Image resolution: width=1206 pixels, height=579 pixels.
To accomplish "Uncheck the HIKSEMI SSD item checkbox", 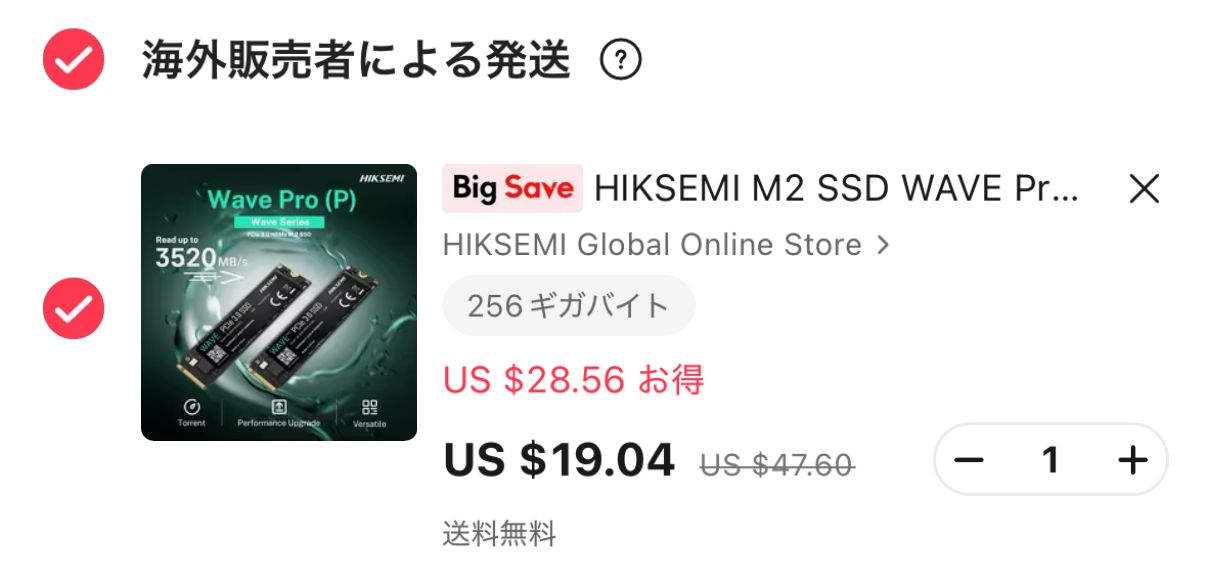I will [73, 308].
